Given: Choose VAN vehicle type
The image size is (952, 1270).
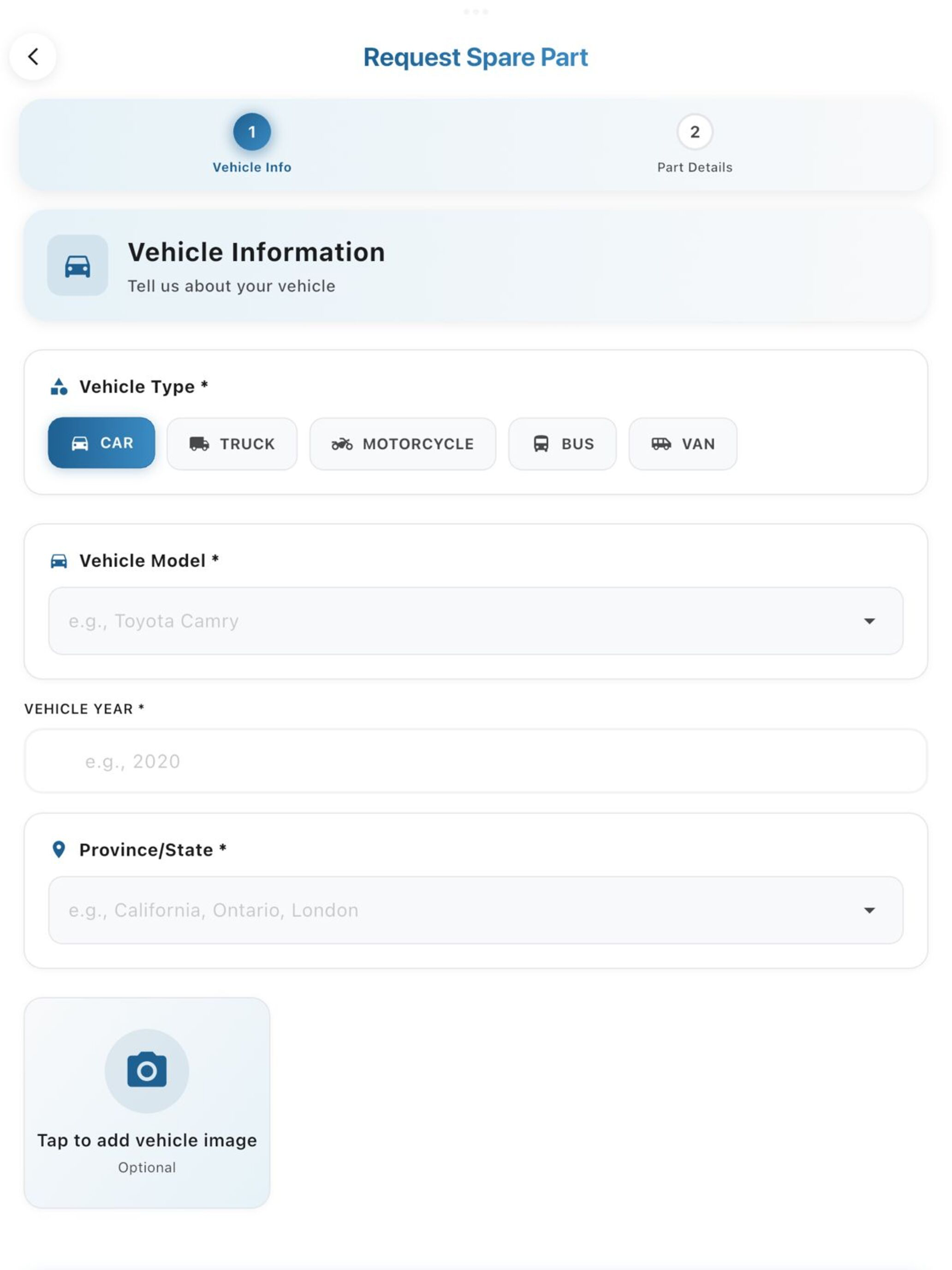Looking at the screenshot, I should point(683,444).
